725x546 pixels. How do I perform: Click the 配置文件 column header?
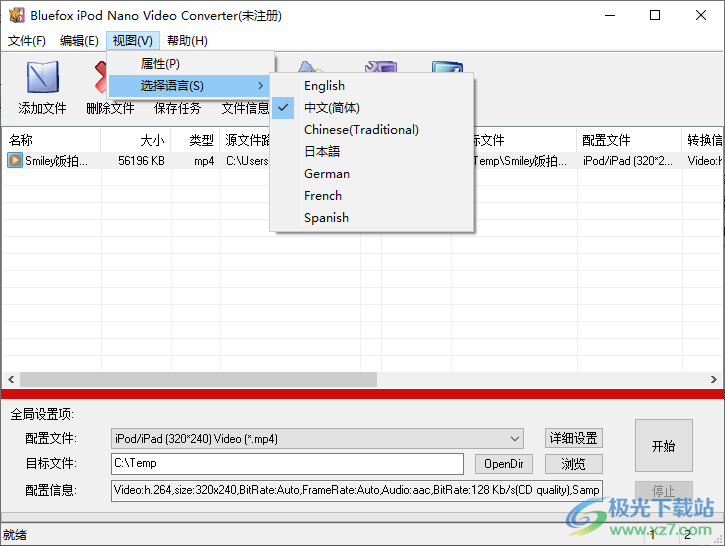(629, 140)
